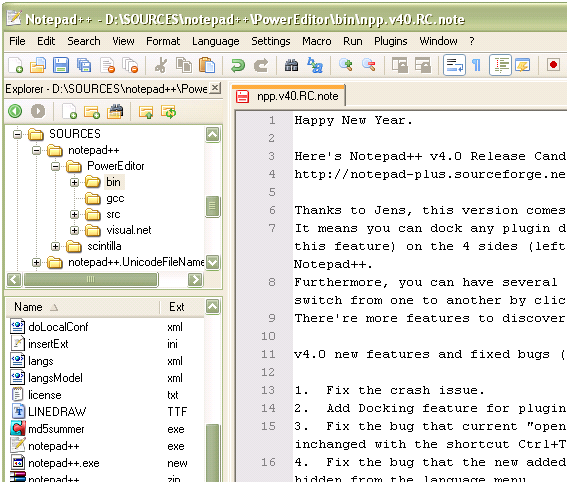Expand the visual.net folder node
The height and width of the screenshot is (484, 569).
(x=74, y=230)
